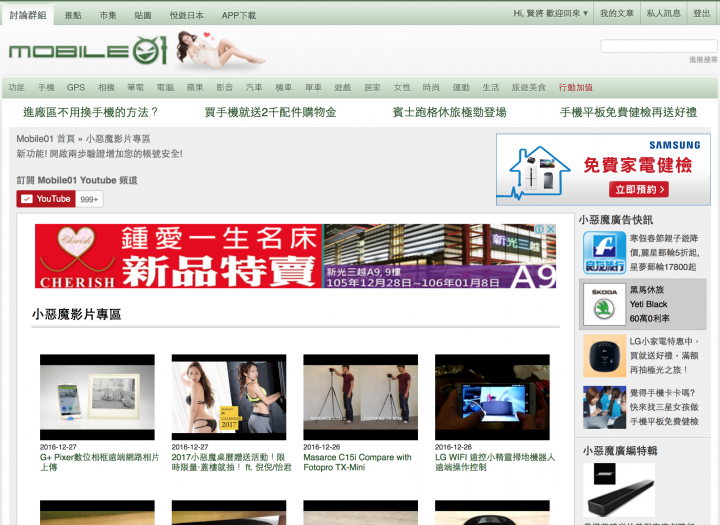Screen dimensions: 720x525
Task: Switch to the 悅遊日本 tab
Action: 186,16
